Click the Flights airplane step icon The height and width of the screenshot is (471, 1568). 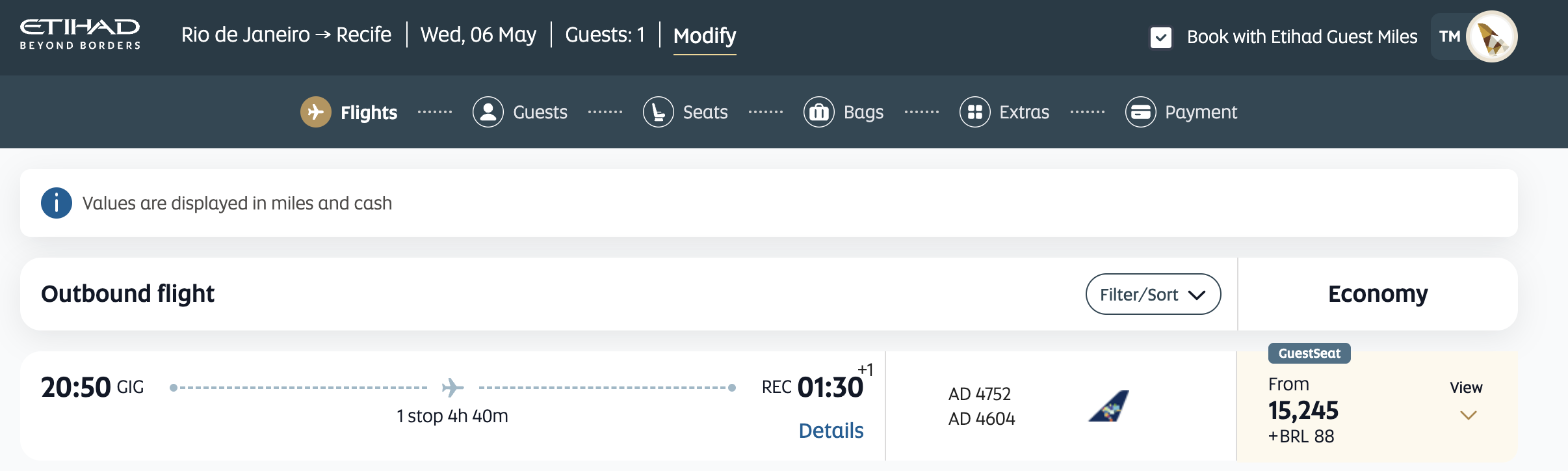click(x=316, y=112)
